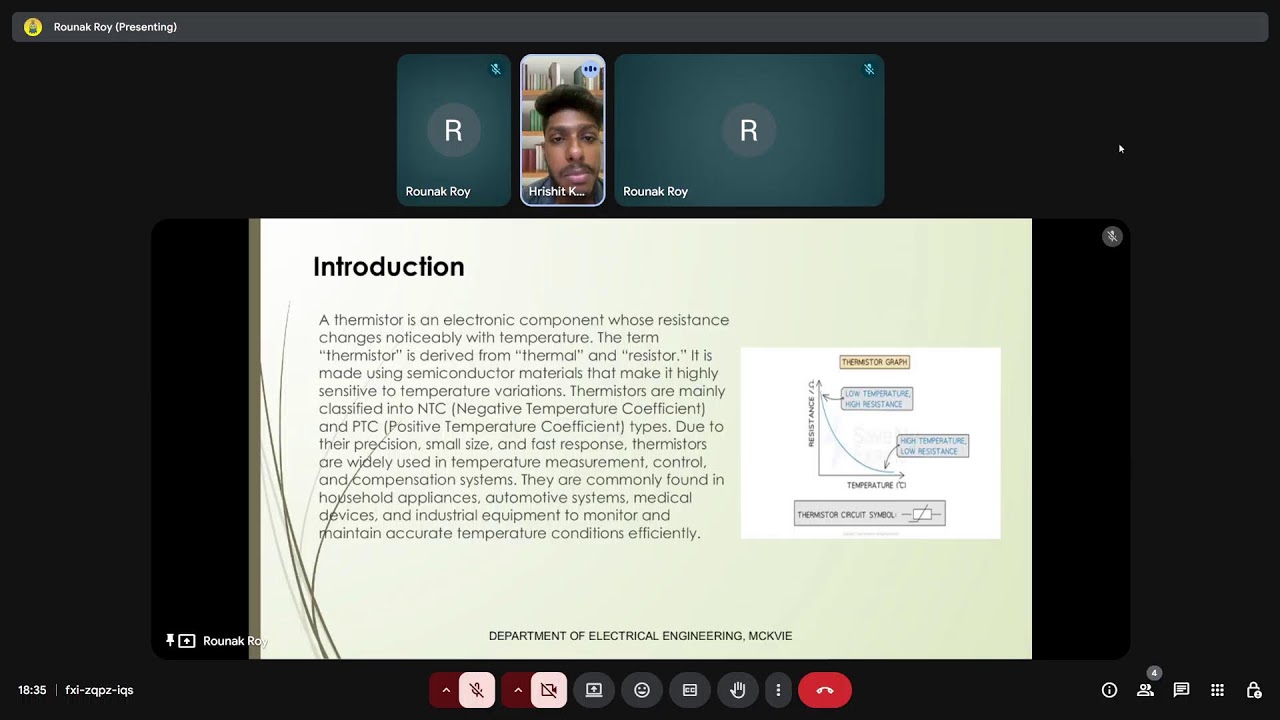The height and width of the screenshot is (720, 1280).
Task: Open host controls lock icon
Action: click(1253, 690)
